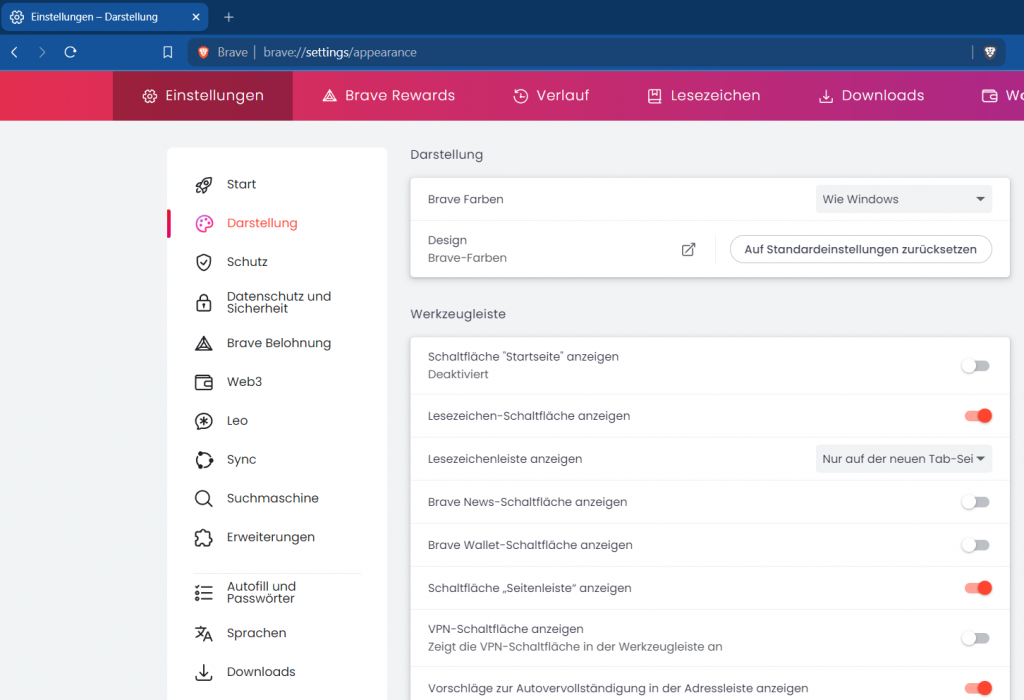This screenshot has height=700, width=1024.
Task: Enable Schaltfläche "Startseite" anzeigen toggle
Action: point(975,366)
